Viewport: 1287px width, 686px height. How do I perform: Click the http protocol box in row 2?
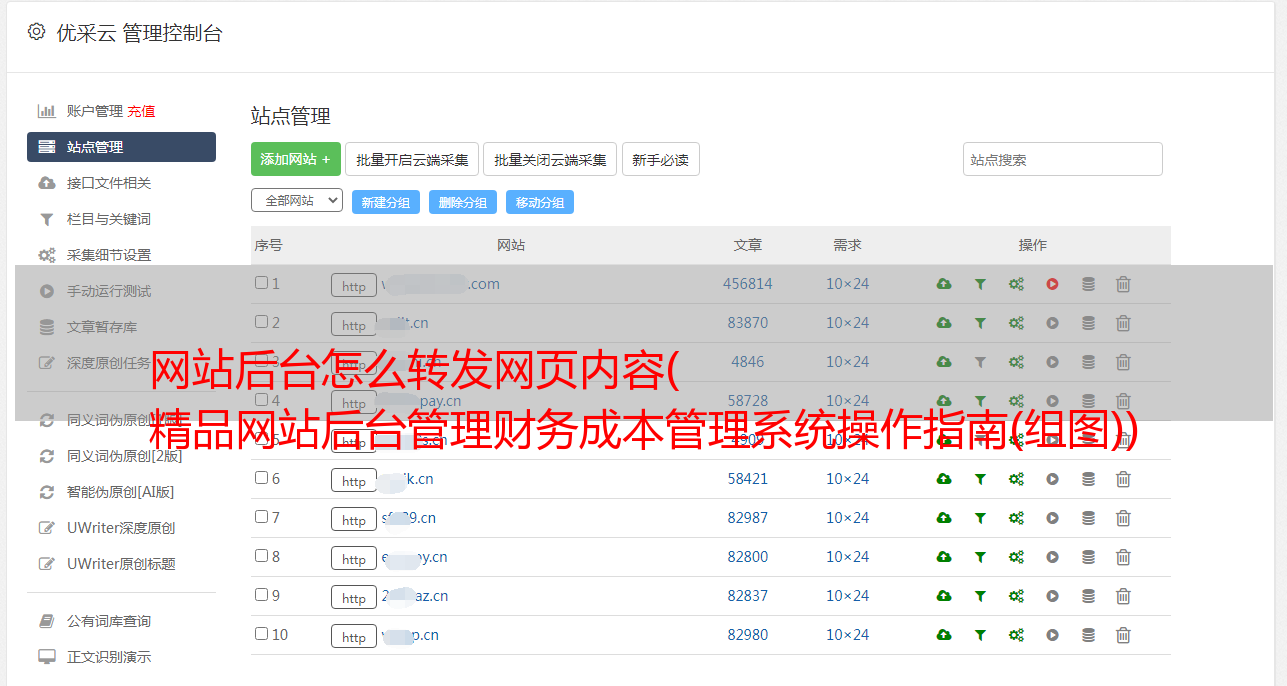pos(354,325)
